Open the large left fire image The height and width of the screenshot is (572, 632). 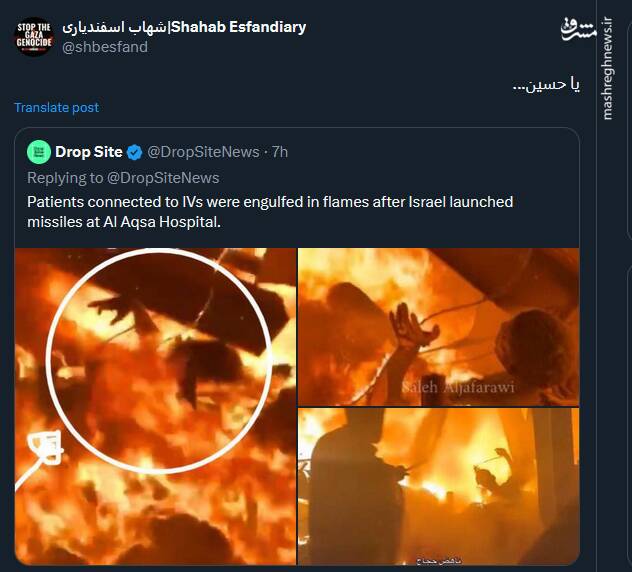click(155, 406)
